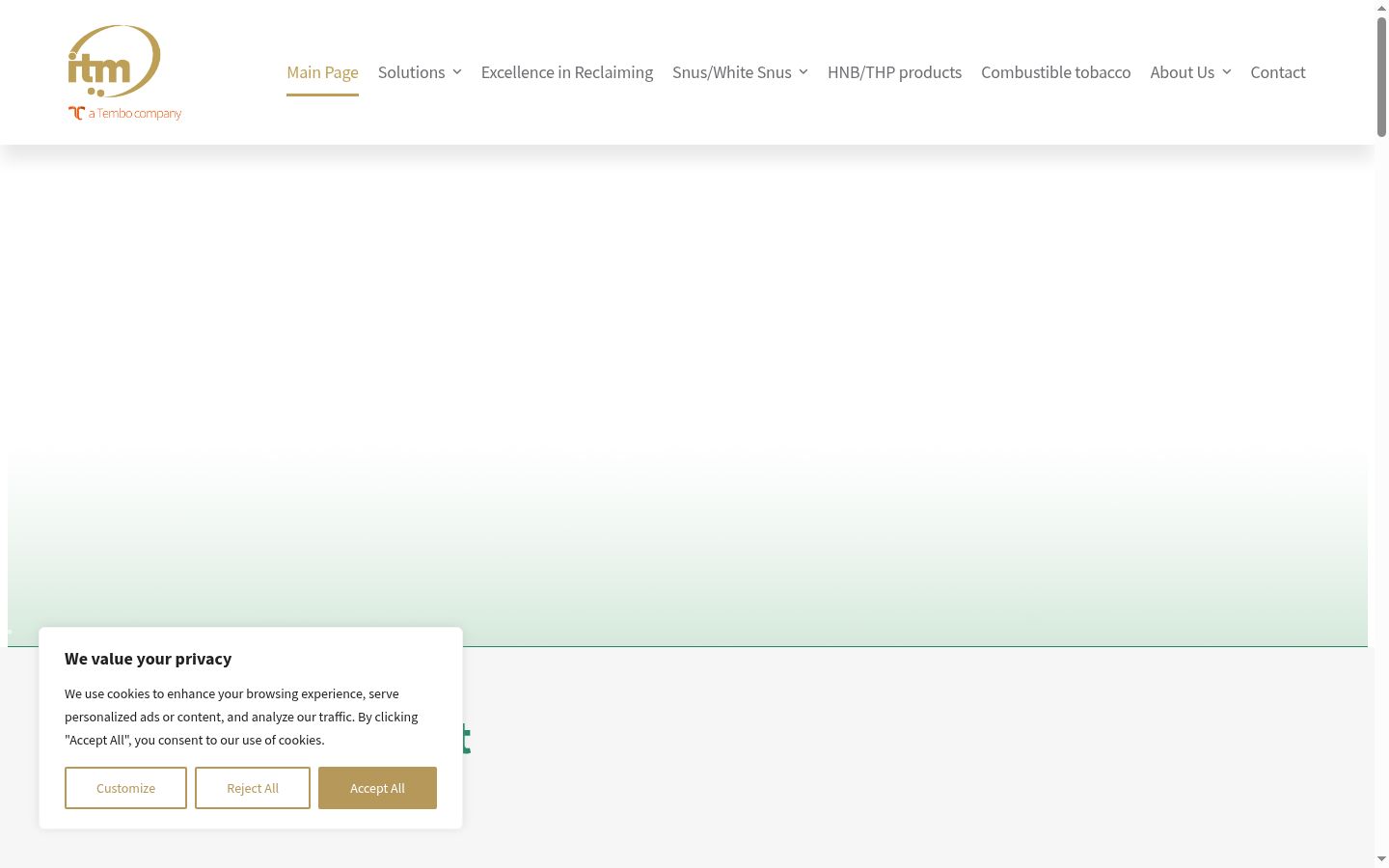Click the 'We value your privacy' heading

click(x=148, y=659)
